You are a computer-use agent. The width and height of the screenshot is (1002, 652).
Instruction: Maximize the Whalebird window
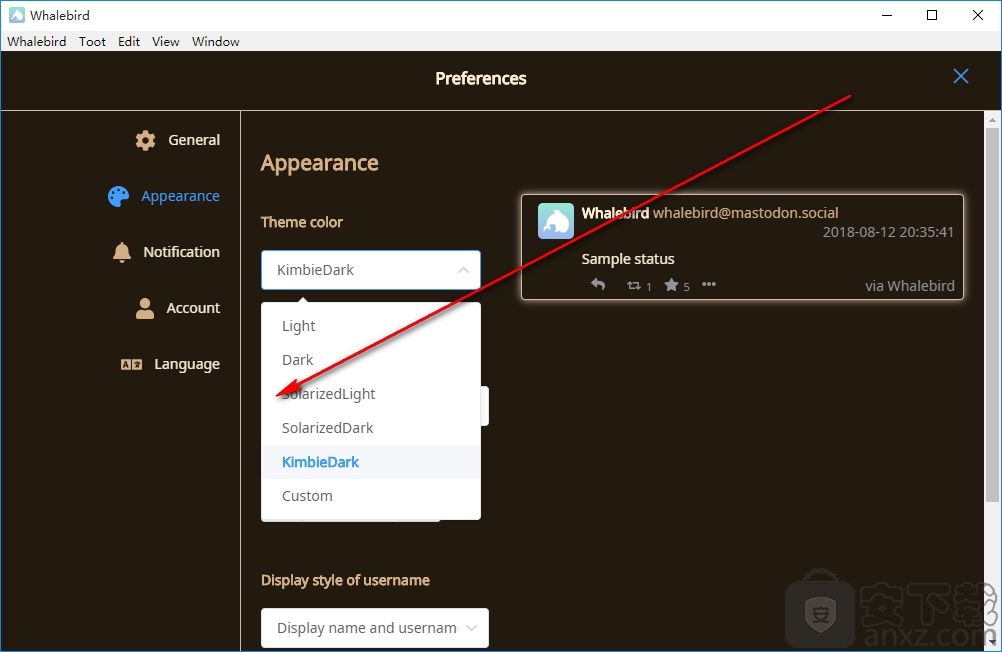coord(932,15)
